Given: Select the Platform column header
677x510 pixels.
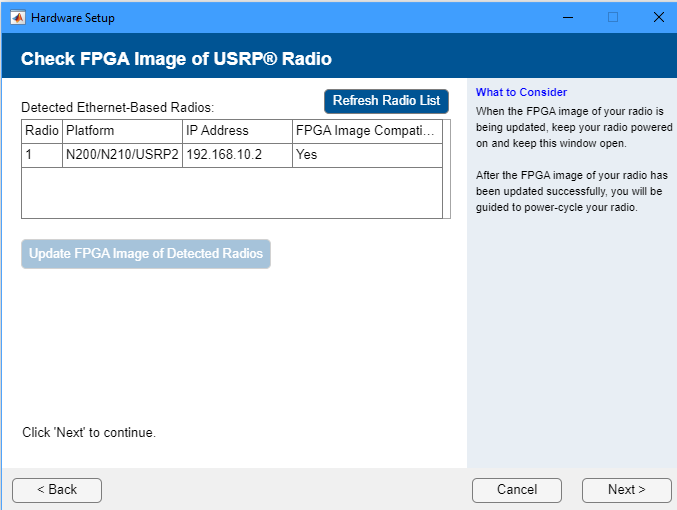Looking at the screenshot, I should (122, 131).
